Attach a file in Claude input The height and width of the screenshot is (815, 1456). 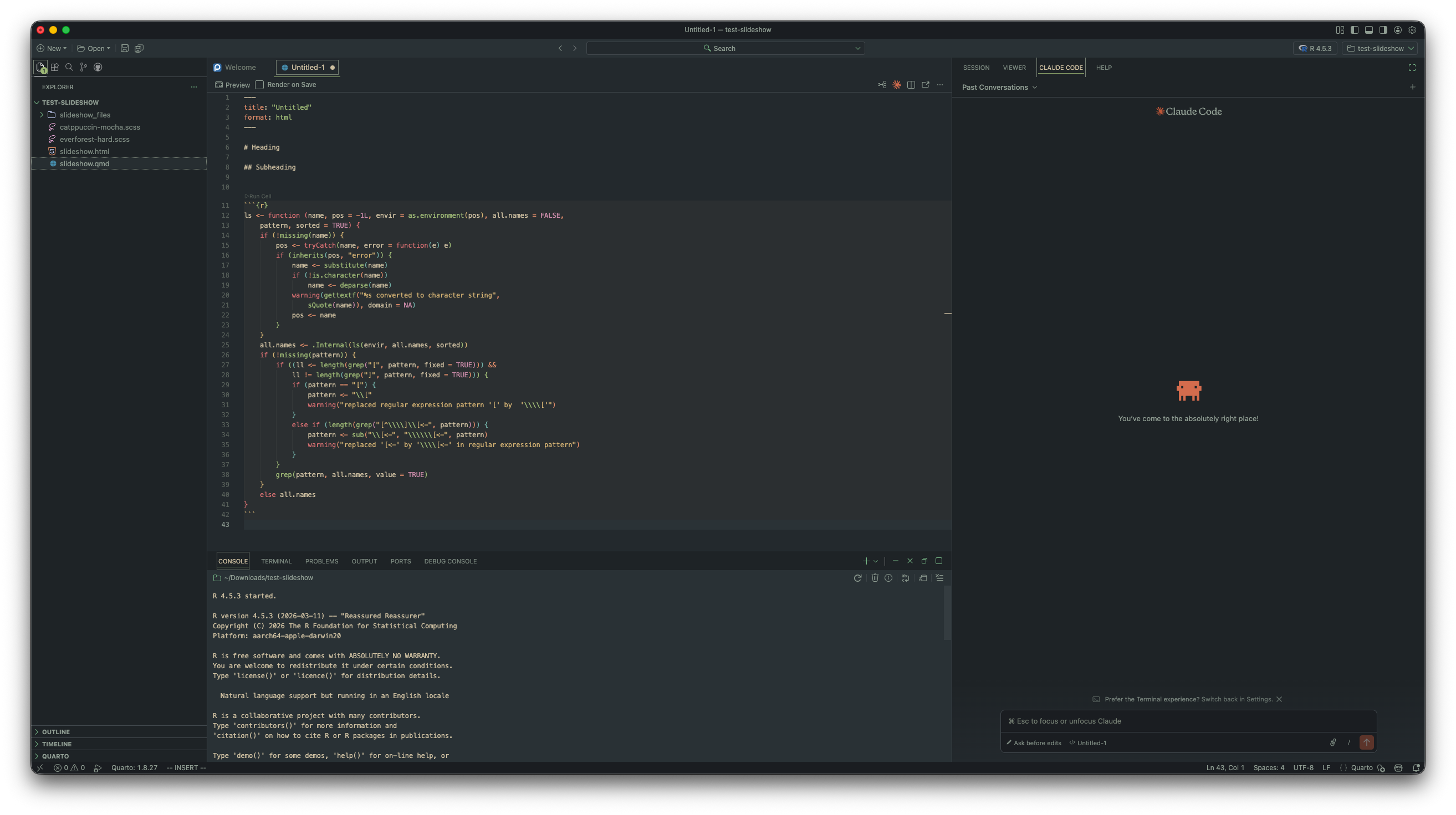[1333, 742]
